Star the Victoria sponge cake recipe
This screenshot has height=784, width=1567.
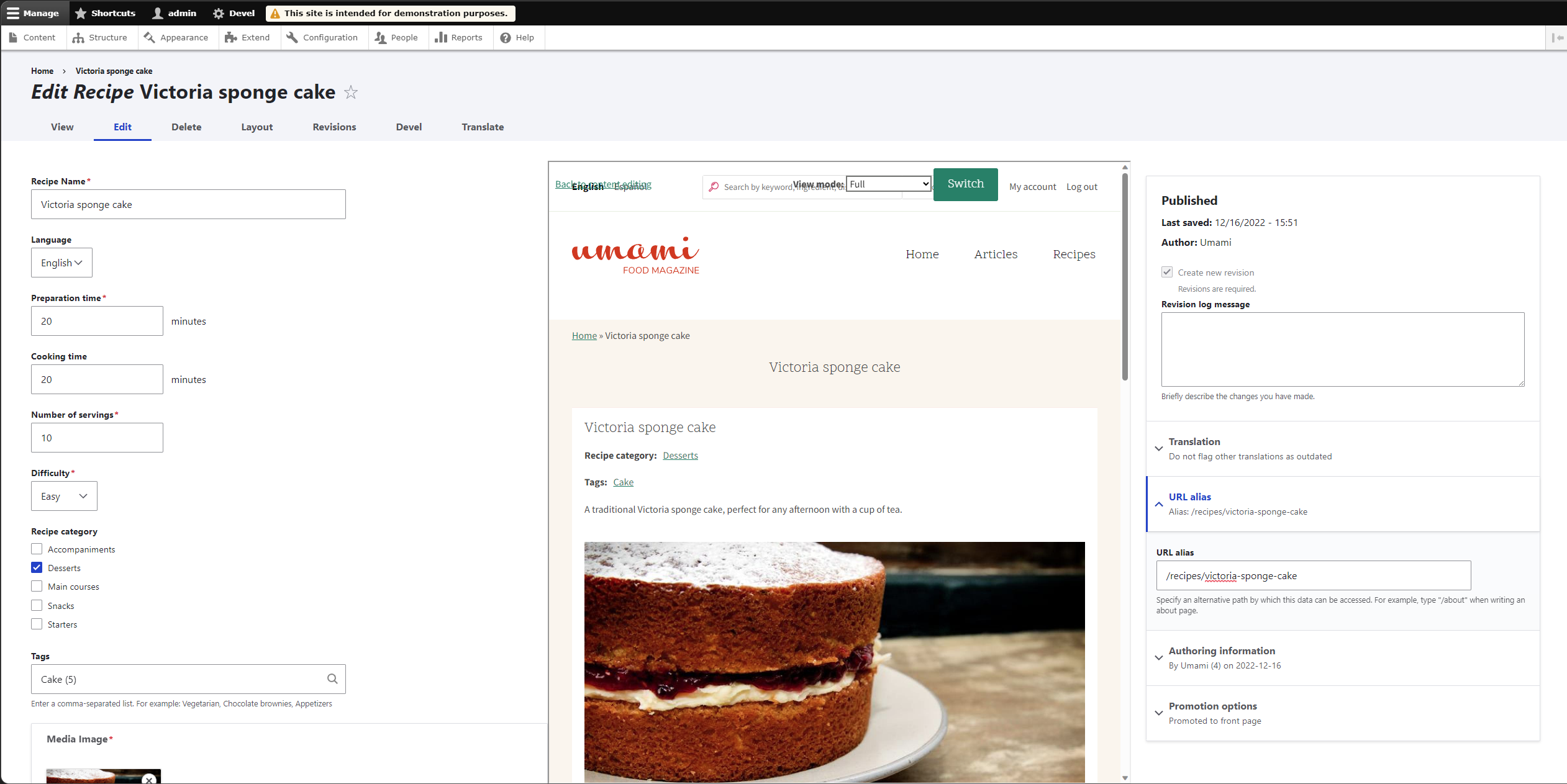coord(351,92)
